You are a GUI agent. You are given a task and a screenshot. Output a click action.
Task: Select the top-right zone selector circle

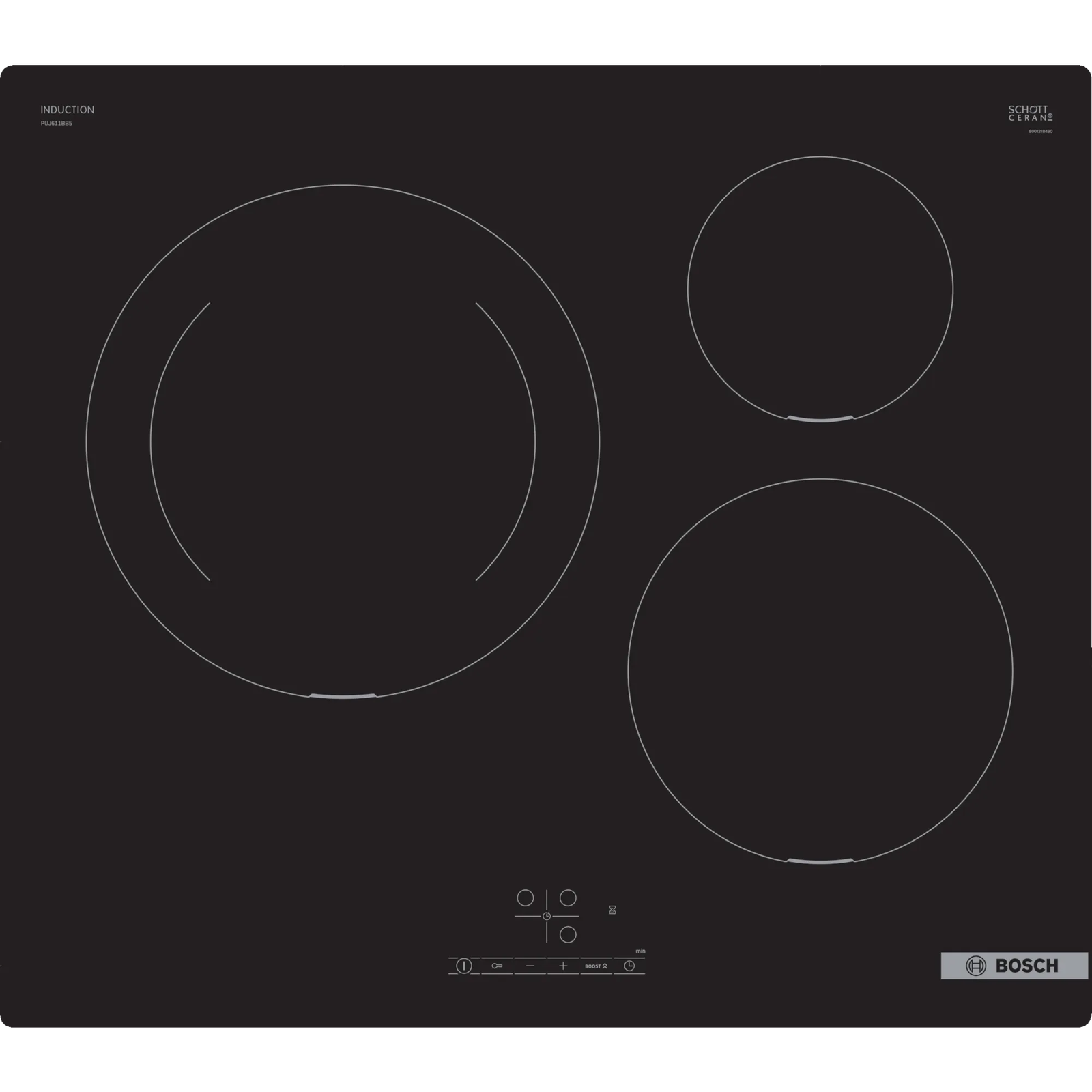pyautogui.click(x=568, y=897)
